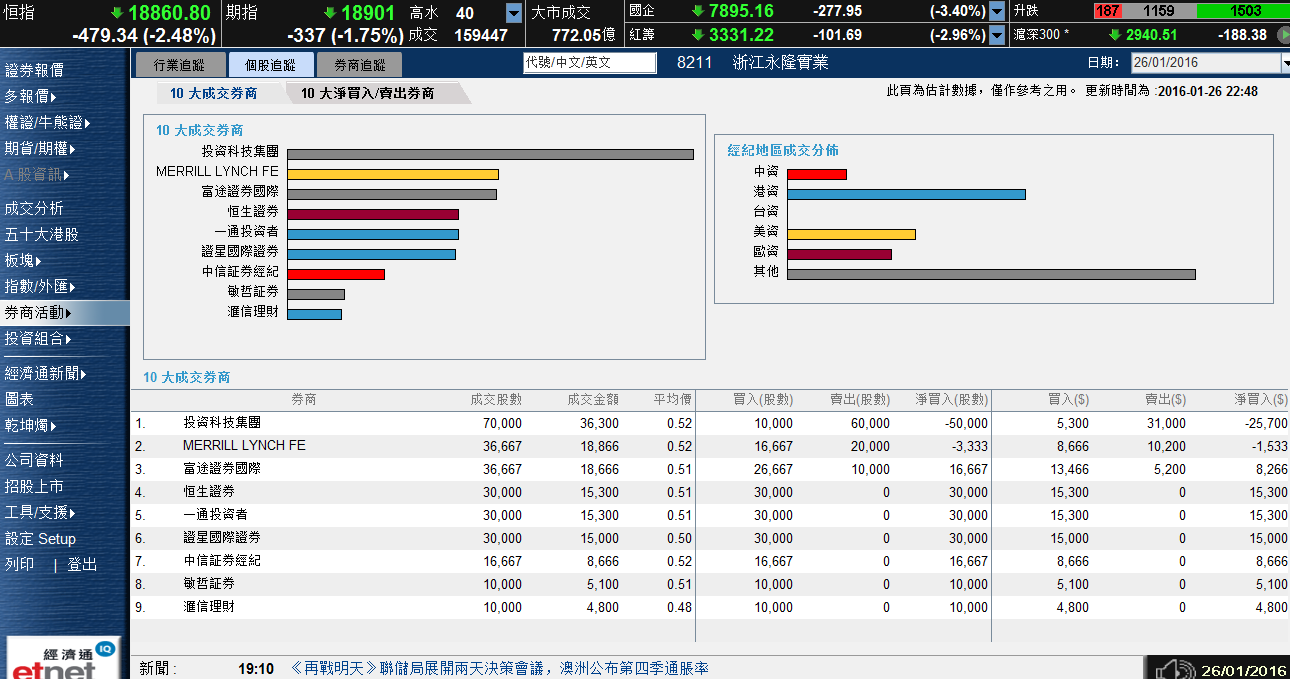
Task: Click 滙信理財 in the table
Action: point(209,607)
